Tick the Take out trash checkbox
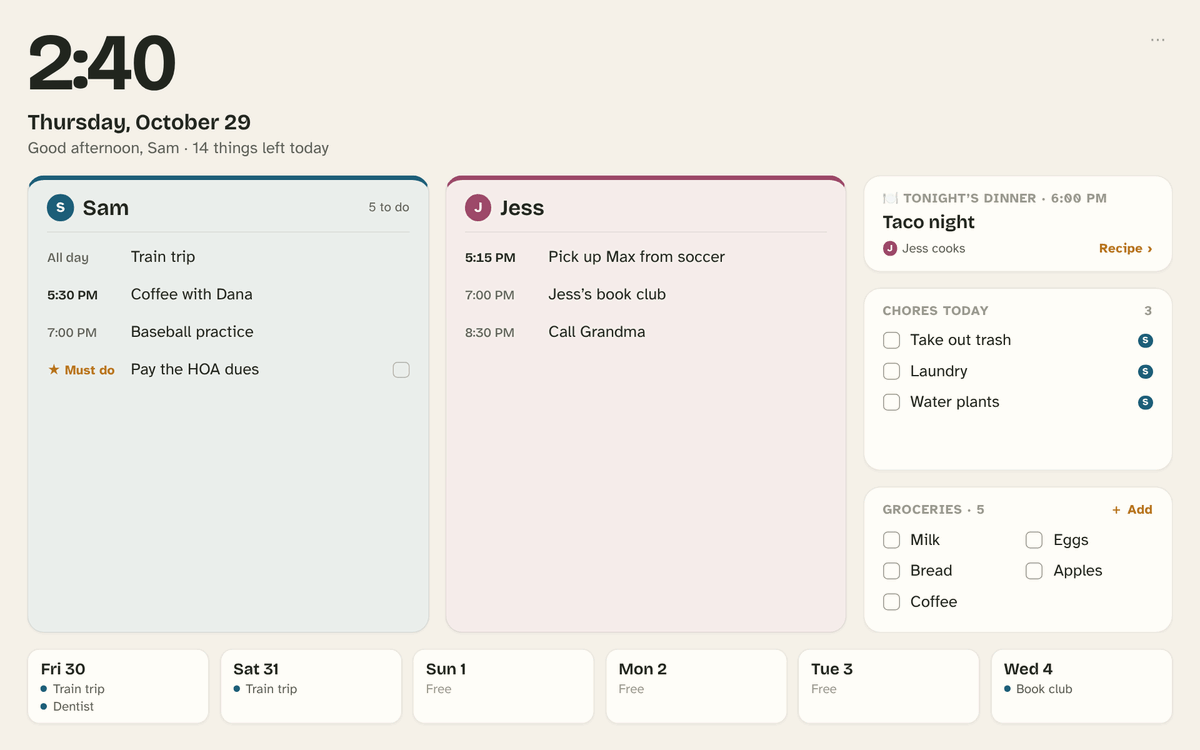This screenshot has width=1200, height=750. tap(891, 340)
